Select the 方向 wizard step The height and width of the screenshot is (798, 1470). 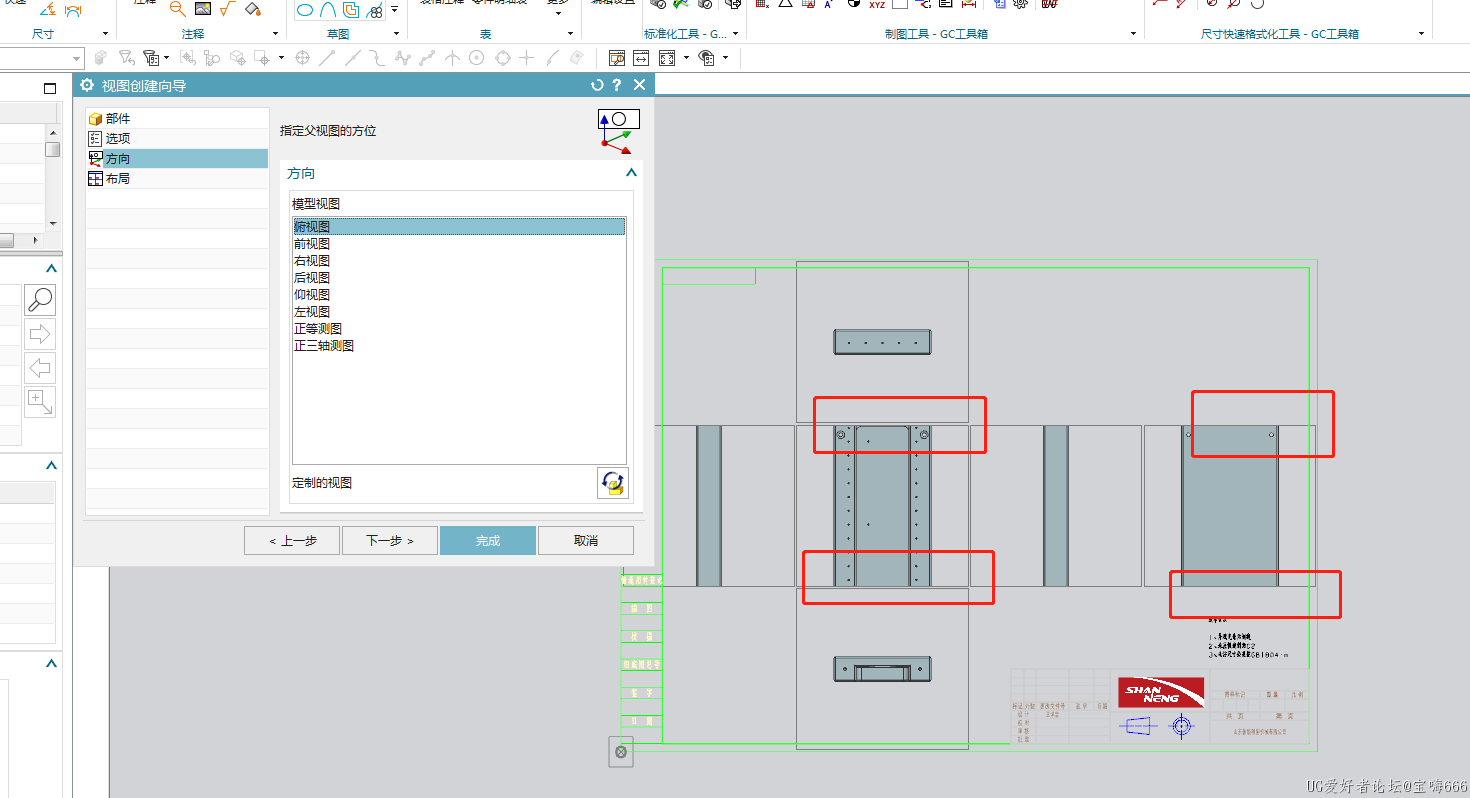[177, 158]
